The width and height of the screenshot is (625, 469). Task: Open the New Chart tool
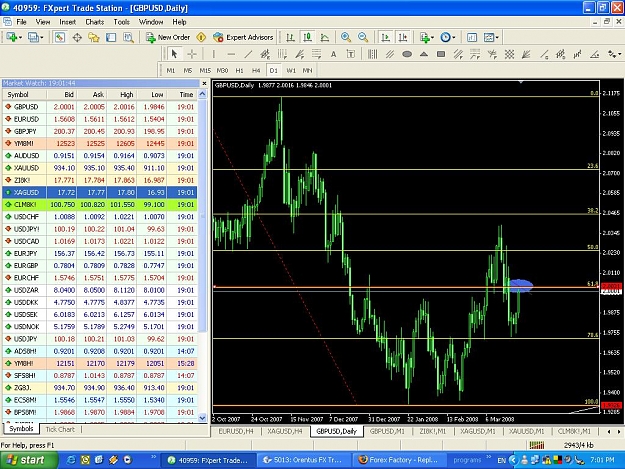coord(11,37)
